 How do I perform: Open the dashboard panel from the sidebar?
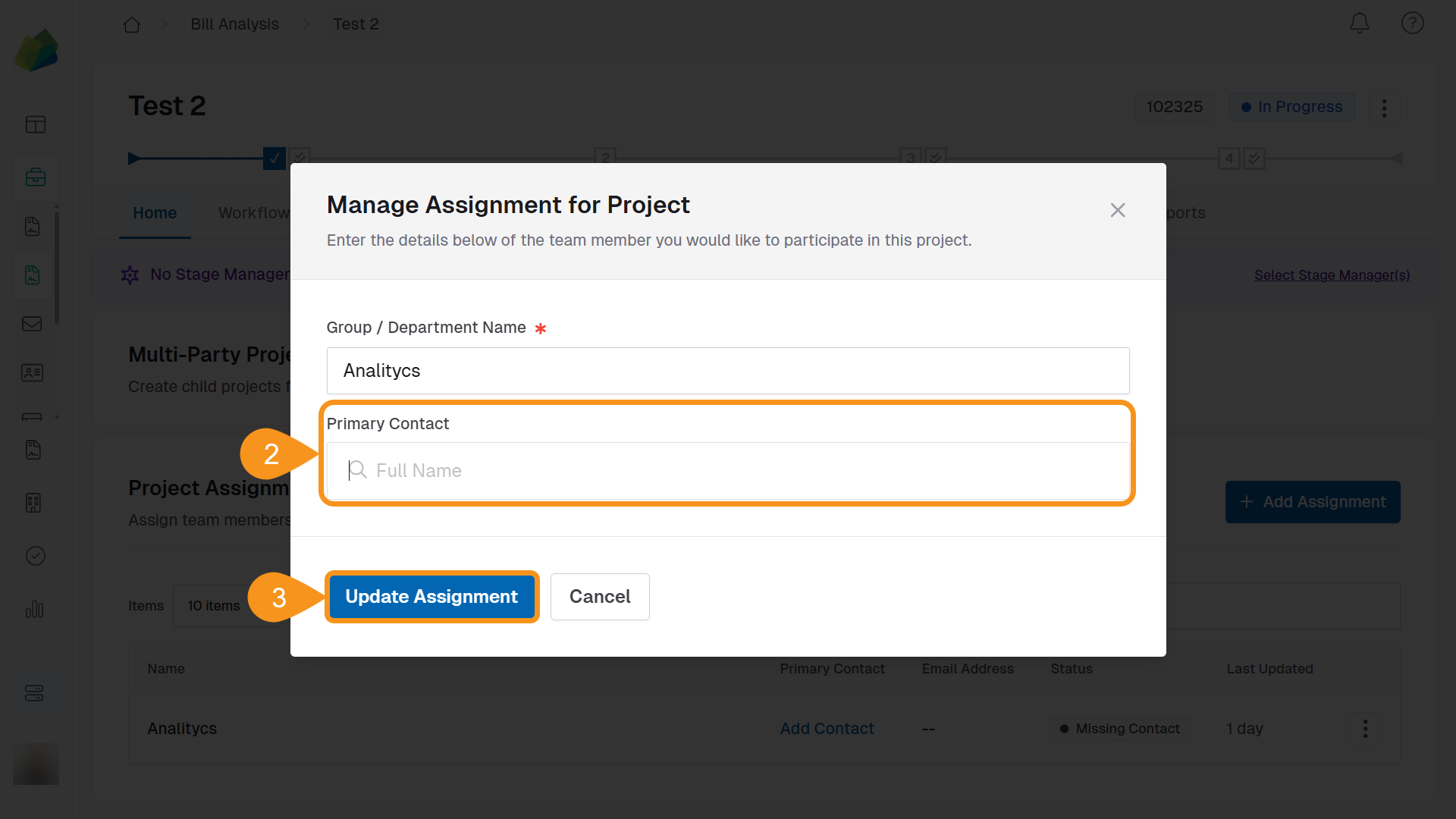click(36, 124)
